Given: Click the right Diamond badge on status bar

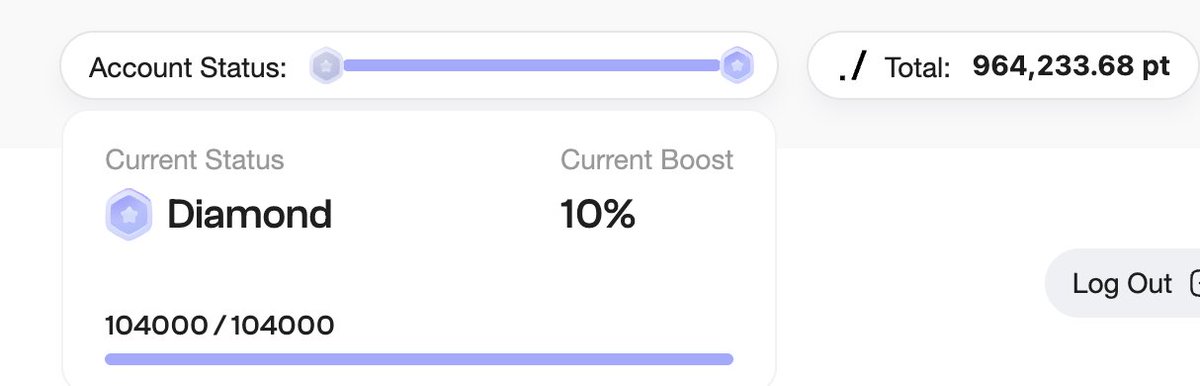Looking at the screenshot, I should 737,66.
